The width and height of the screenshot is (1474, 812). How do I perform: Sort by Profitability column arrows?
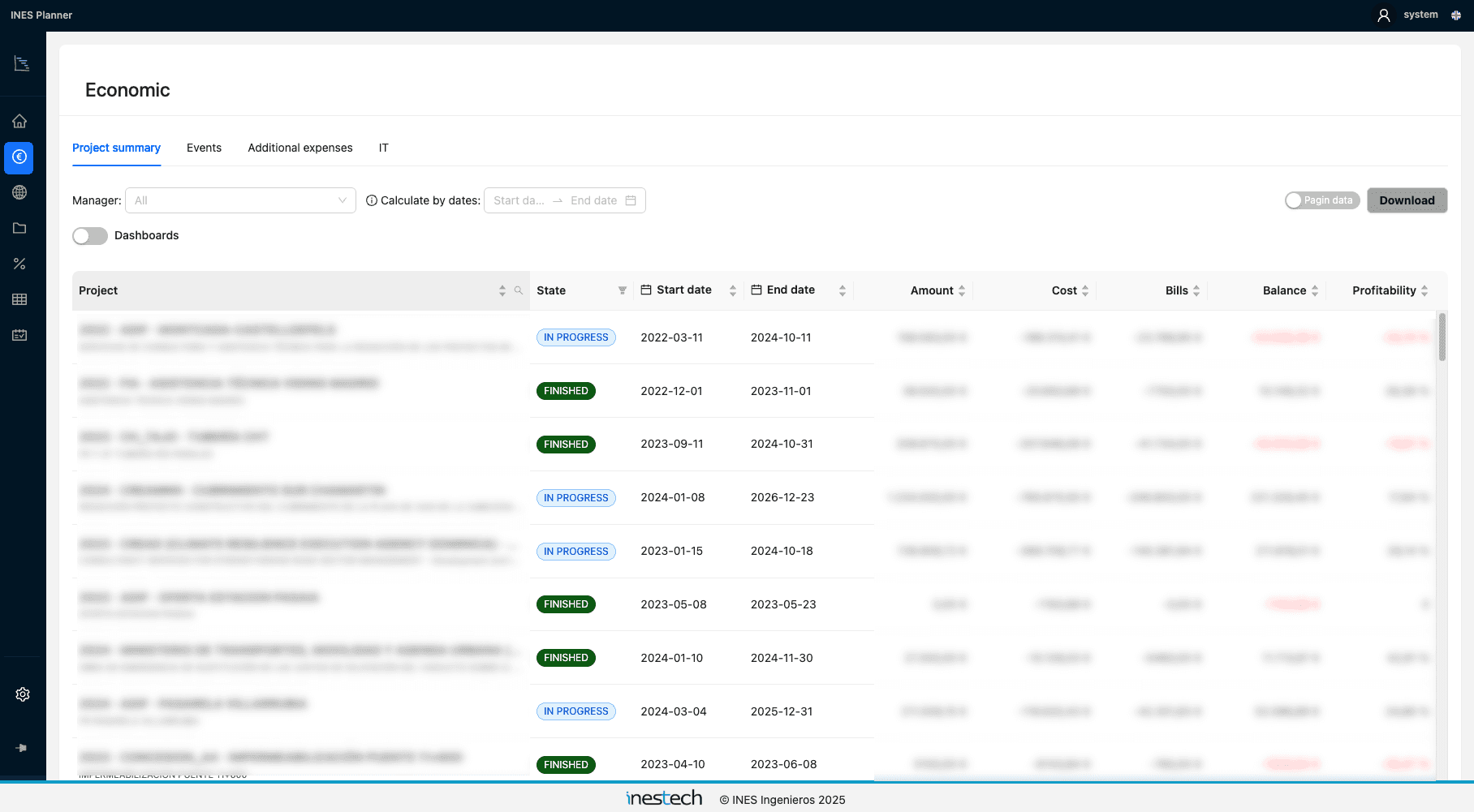(x=1424, y=290)
